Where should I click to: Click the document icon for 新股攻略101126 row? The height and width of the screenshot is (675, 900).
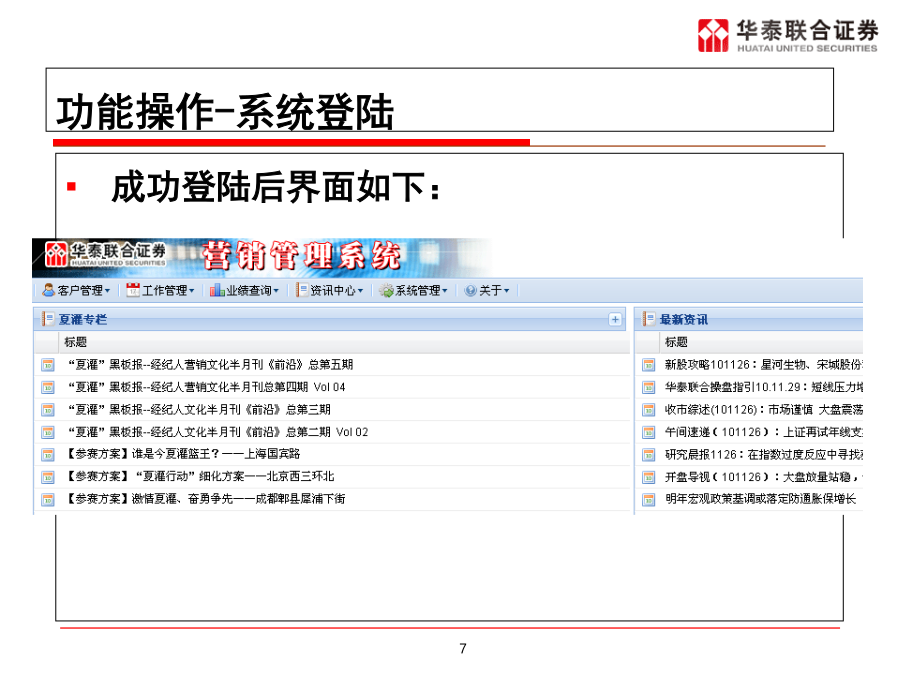tap(649, 364)
